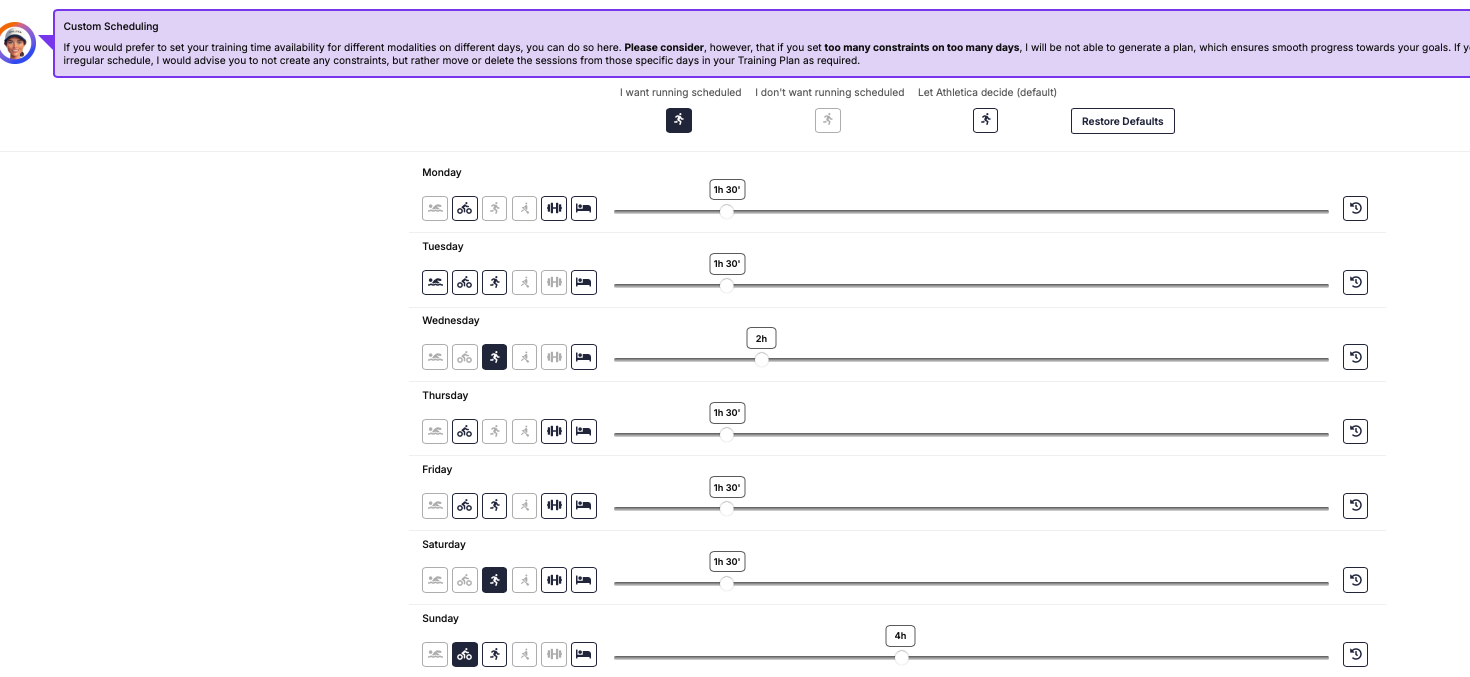Viewport: 1470px width, 677px height.
Task: Toggle the swim icon for Tuesday
Action: 435,282
